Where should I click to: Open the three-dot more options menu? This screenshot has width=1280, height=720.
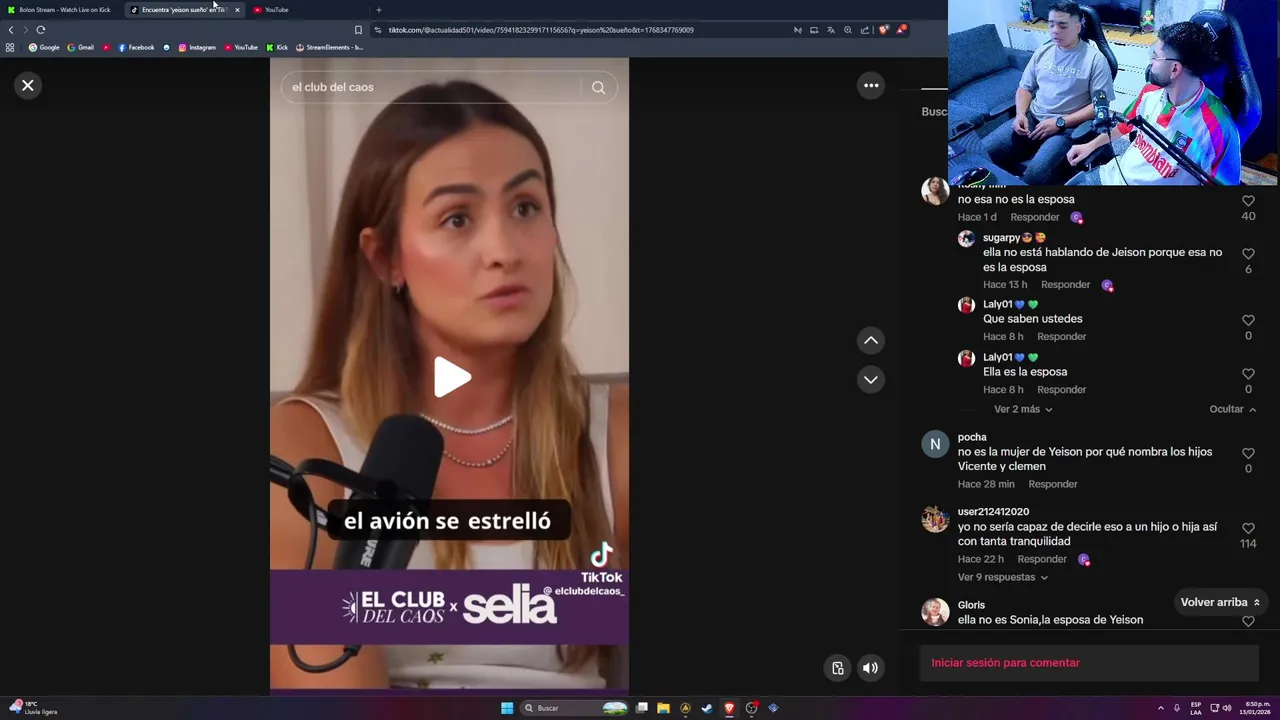pos(871,86)
